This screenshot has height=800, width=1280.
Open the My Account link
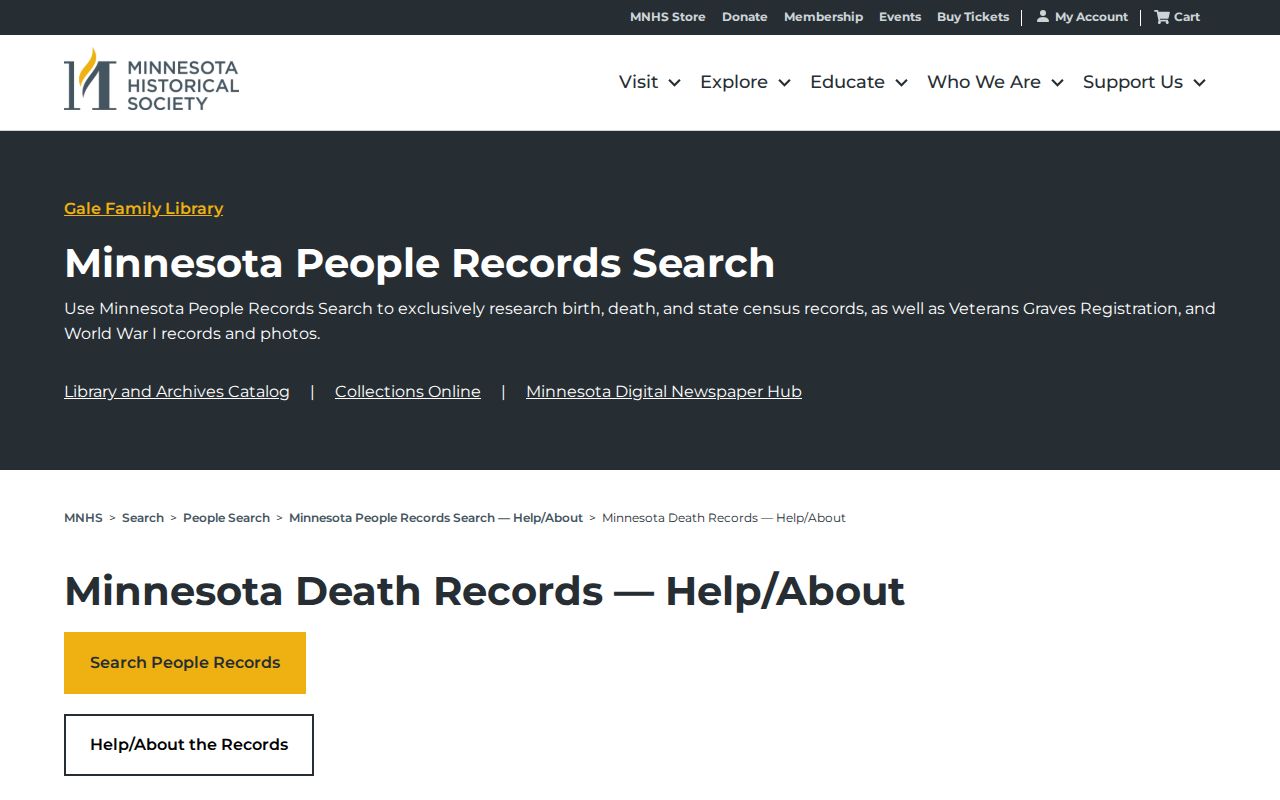[1082, 17]
